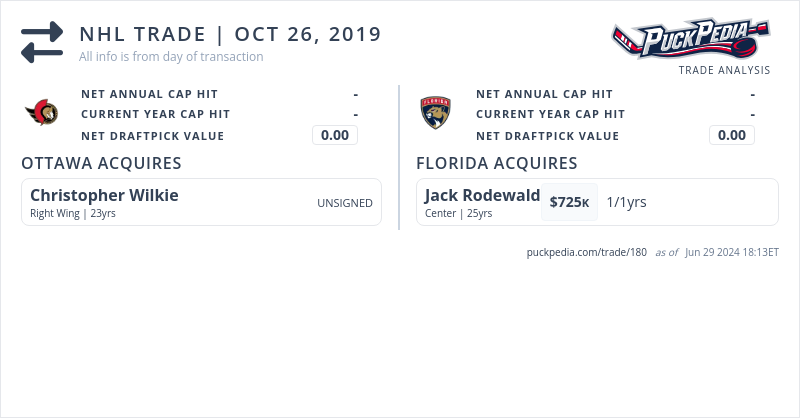Click Florida's Current Year Cap Hit label
Viewport: 800px width, 418px height.
tap(550, 115)
